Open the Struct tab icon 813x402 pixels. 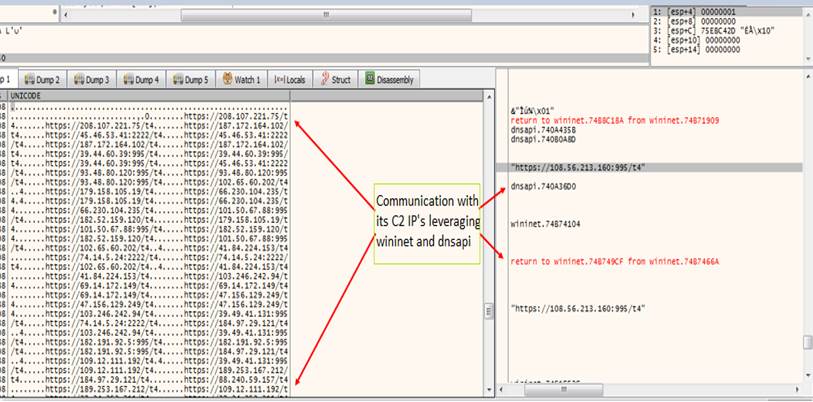pyautogui.click(x=323, y=79)
